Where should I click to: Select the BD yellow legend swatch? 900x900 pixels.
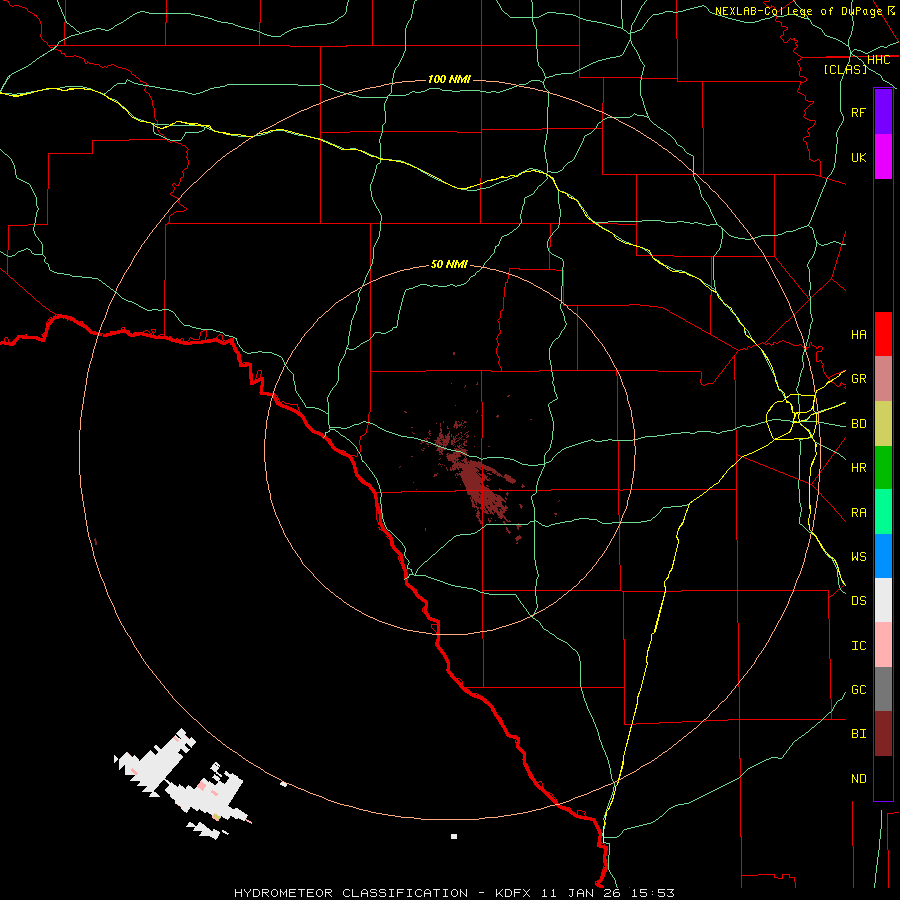pyautogui.click(x=883, y=424)
